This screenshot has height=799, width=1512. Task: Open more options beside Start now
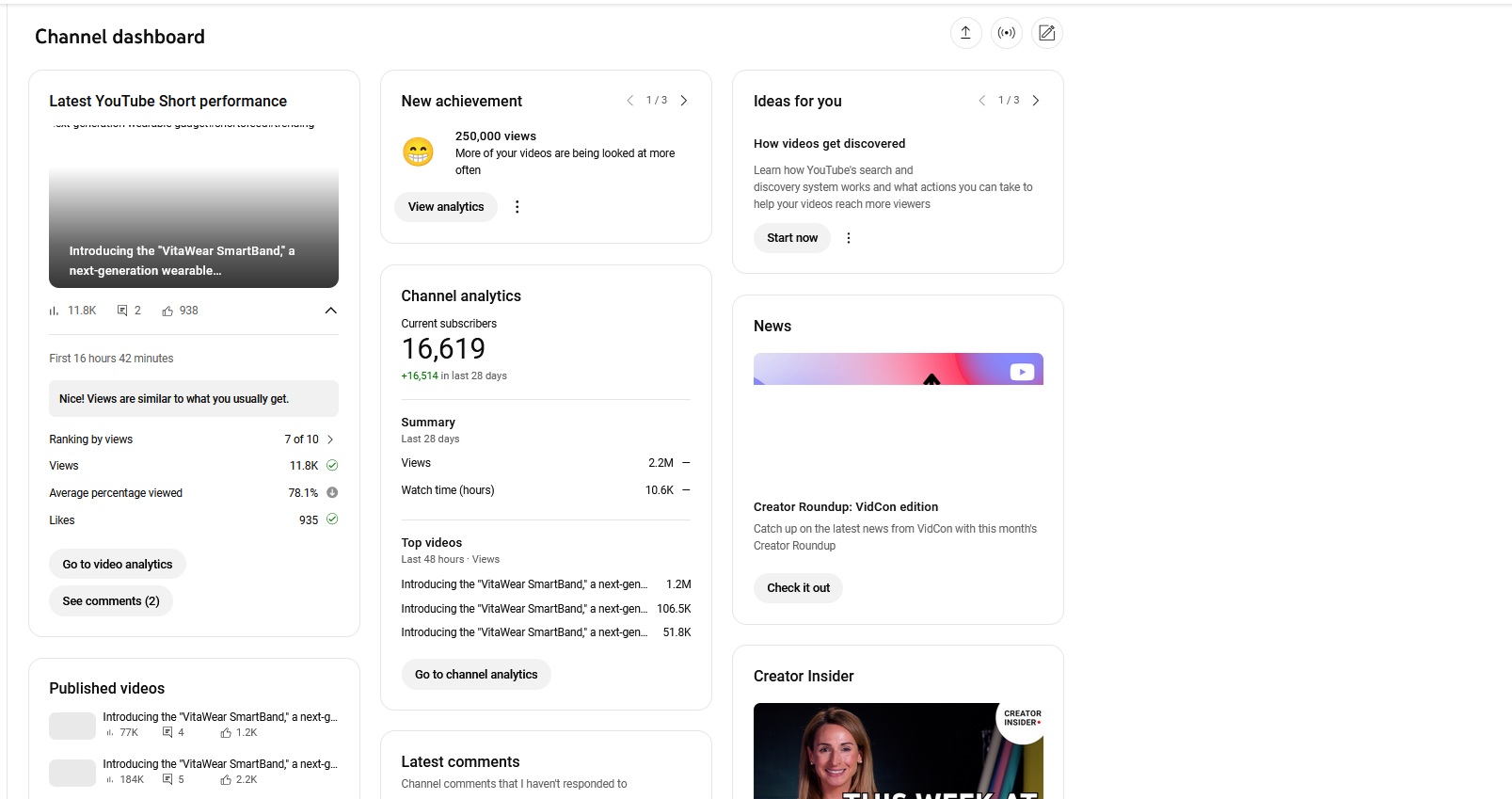coord(849,238)
